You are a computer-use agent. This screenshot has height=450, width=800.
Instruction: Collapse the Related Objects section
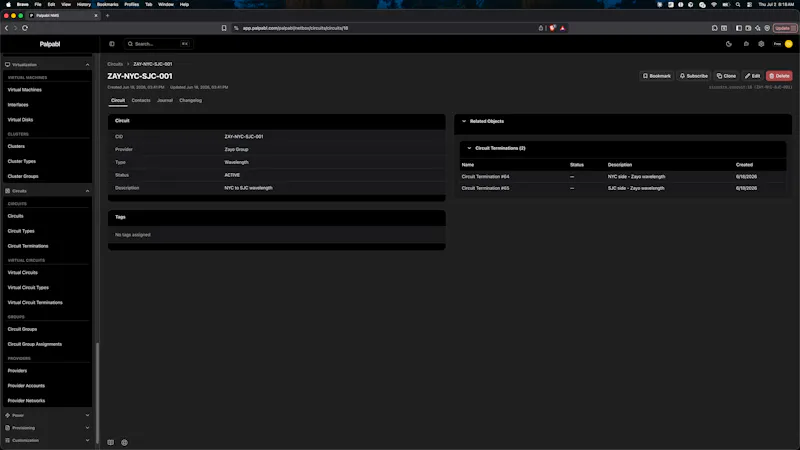click(464, 121)
